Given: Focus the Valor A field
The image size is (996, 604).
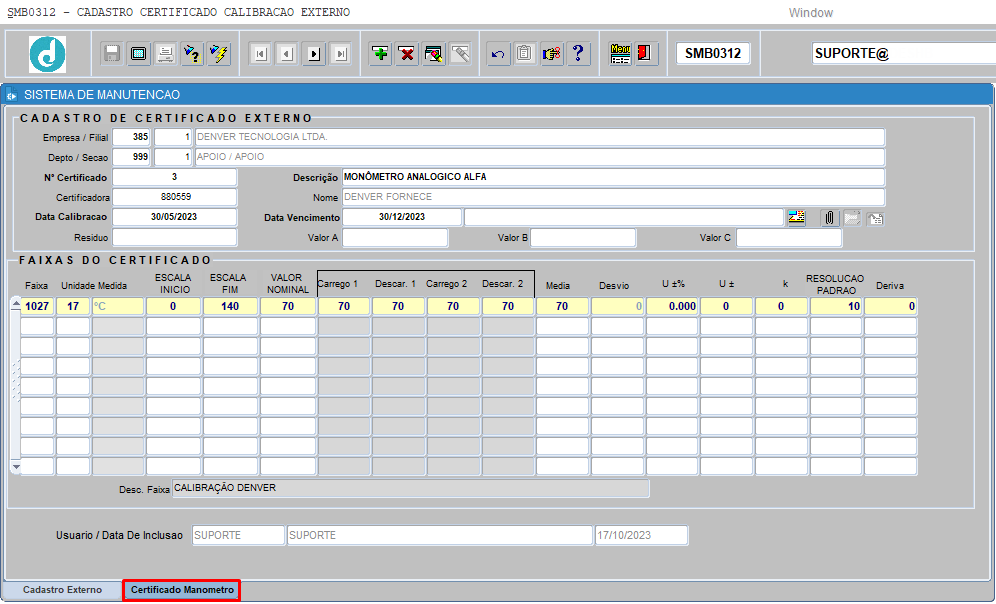Looking at the screenshot, I should click(395, 238).
